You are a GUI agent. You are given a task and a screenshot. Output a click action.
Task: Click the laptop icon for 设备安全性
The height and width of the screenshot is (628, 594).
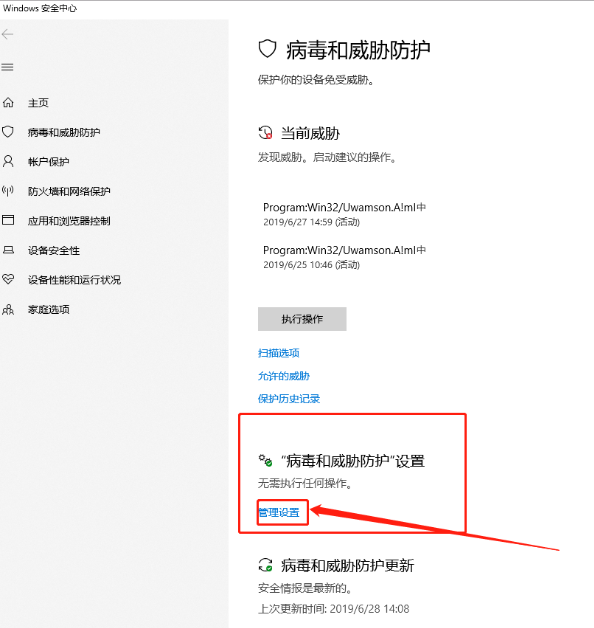click(8, 250)
